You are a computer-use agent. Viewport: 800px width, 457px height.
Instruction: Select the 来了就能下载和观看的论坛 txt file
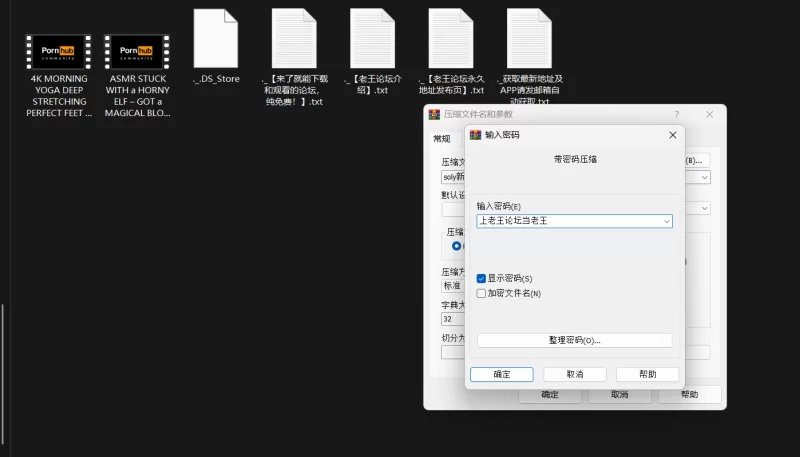click(x=293, y=38)
